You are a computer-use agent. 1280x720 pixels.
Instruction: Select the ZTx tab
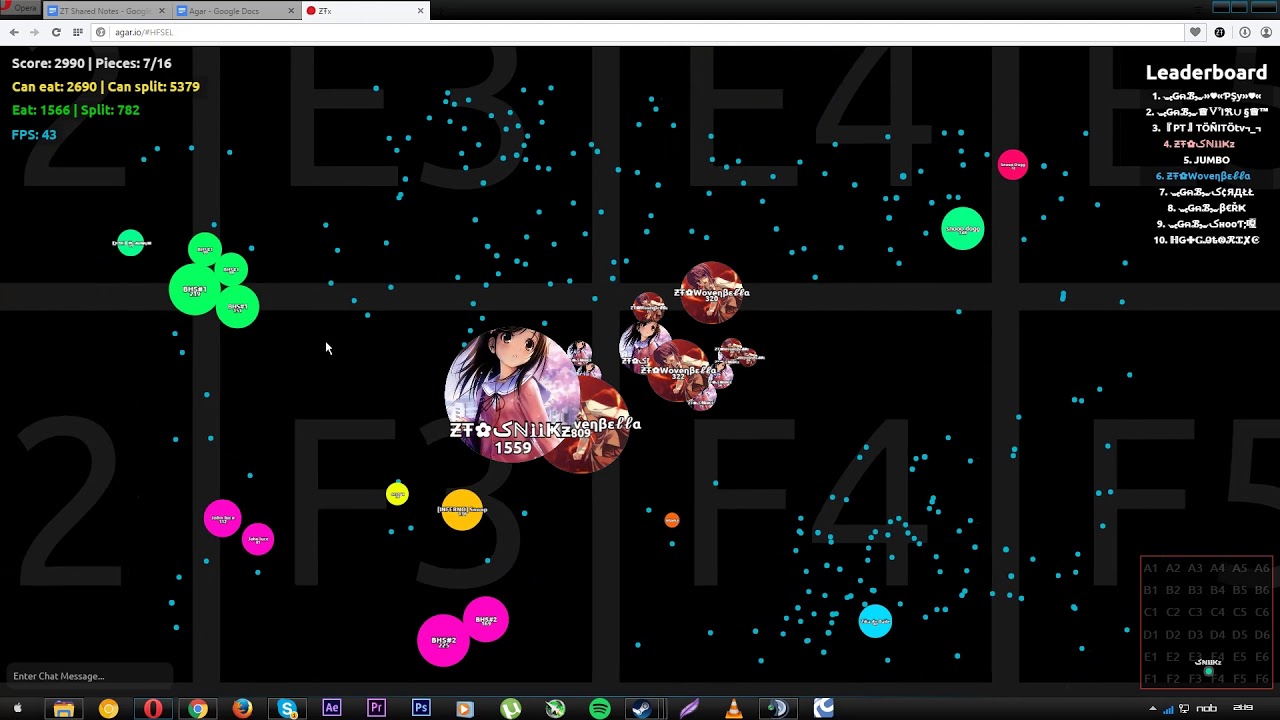364,11
